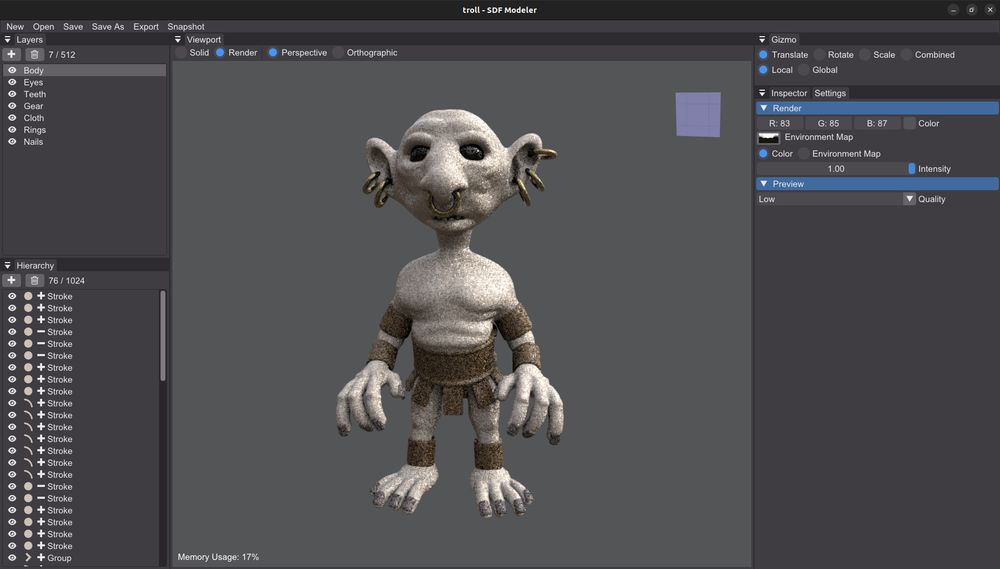Viewport: 1000px width, 569px height.
Task: Select Color as the background source
Action: point(763,154)
